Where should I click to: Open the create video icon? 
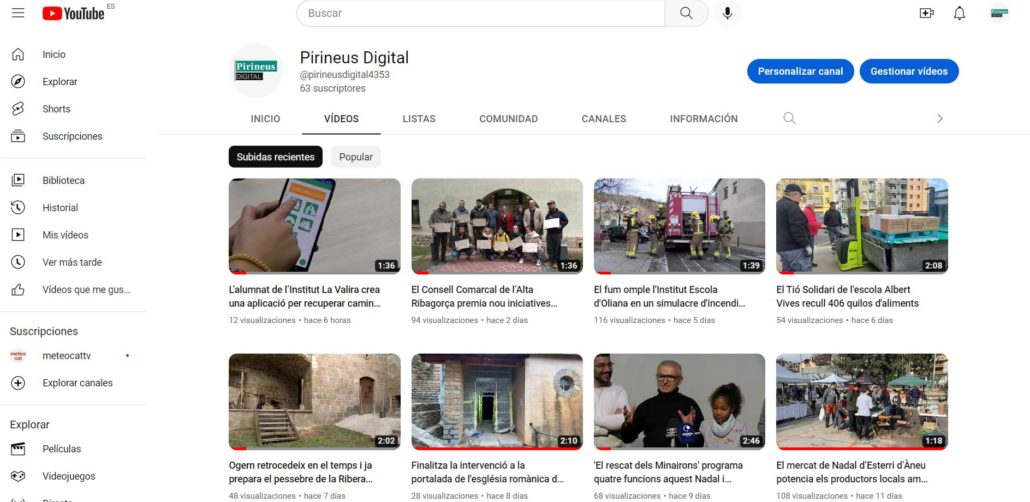pyautogui.click(x=926, y=13)
